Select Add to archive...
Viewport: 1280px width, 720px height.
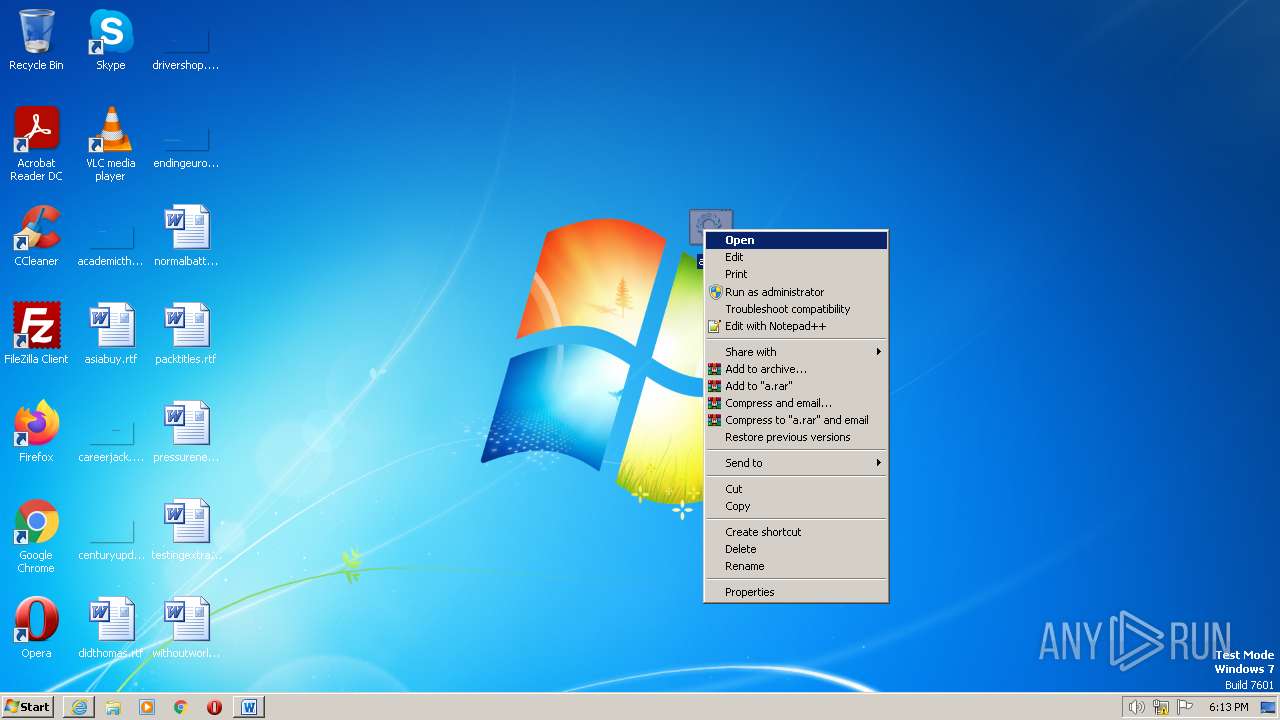pos(796,369)
